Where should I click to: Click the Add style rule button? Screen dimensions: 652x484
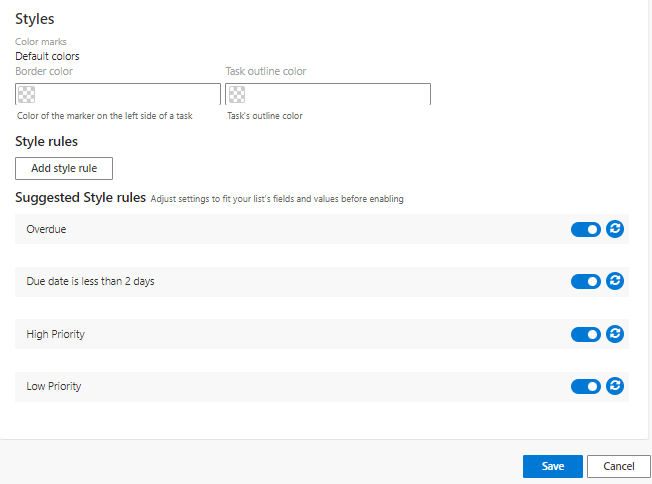[64, 168]
